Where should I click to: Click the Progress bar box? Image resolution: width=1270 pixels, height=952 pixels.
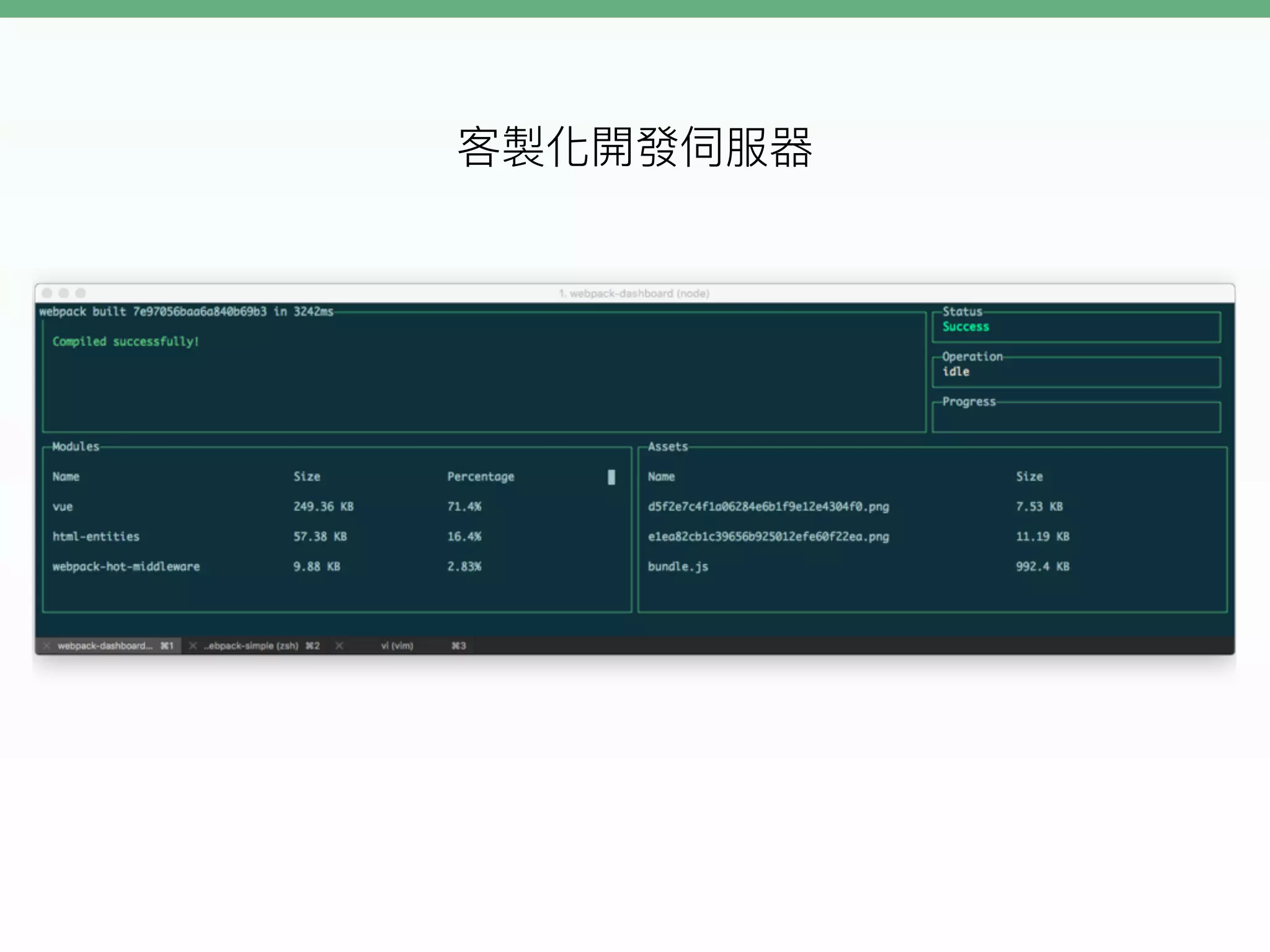tap(1076, 419)
